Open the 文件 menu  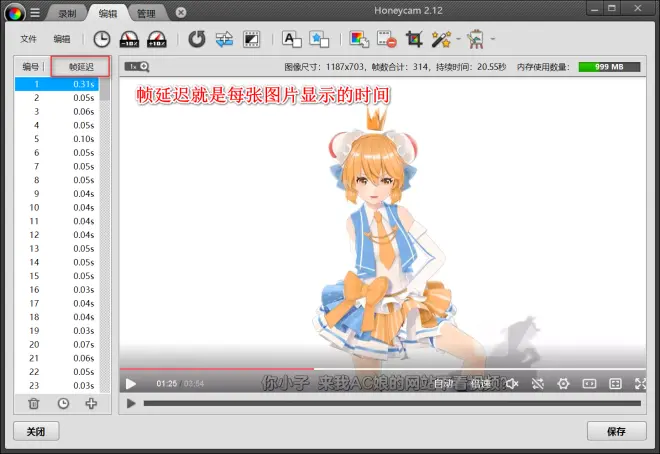(x=29, y=39)
